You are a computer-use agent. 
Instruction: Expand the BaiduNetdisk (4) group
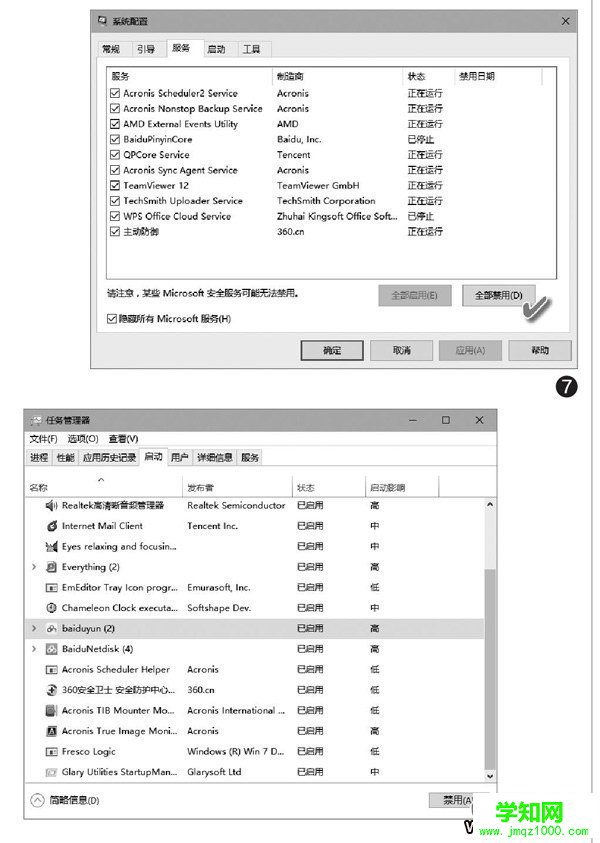pyautogui.click(x=34, y=649)
